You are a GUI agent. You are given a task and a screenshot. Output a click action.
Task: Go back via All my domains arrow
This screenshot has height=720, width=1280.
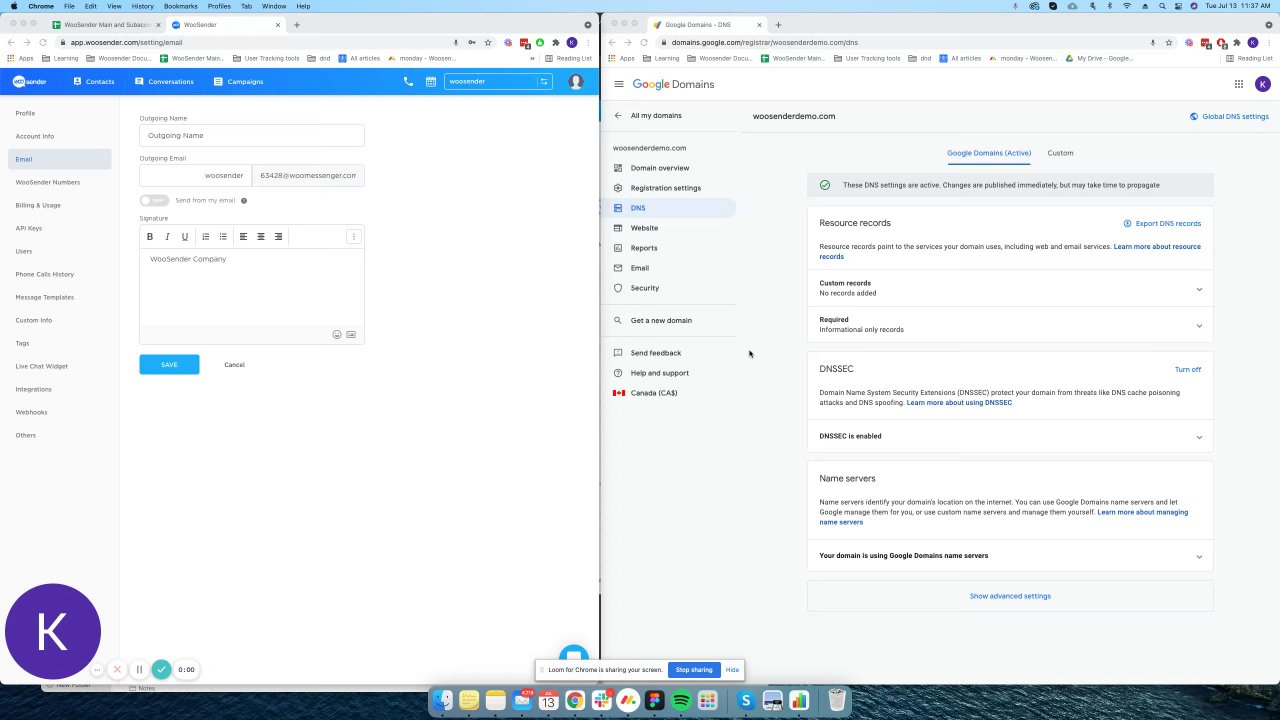[618, 116]
